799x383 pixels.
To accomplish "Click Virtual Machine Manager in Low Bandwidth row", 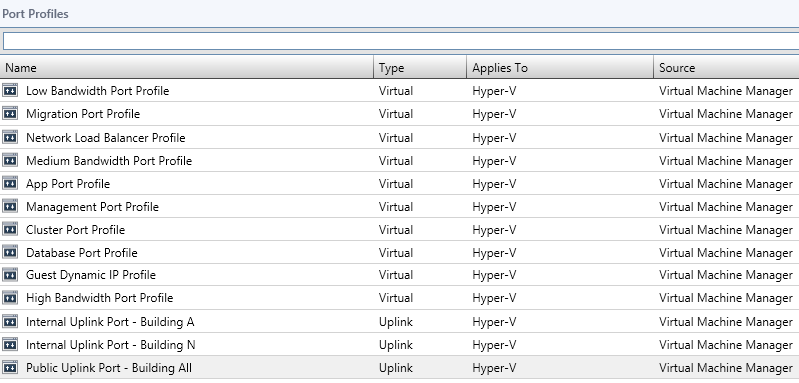I will 726,91.
